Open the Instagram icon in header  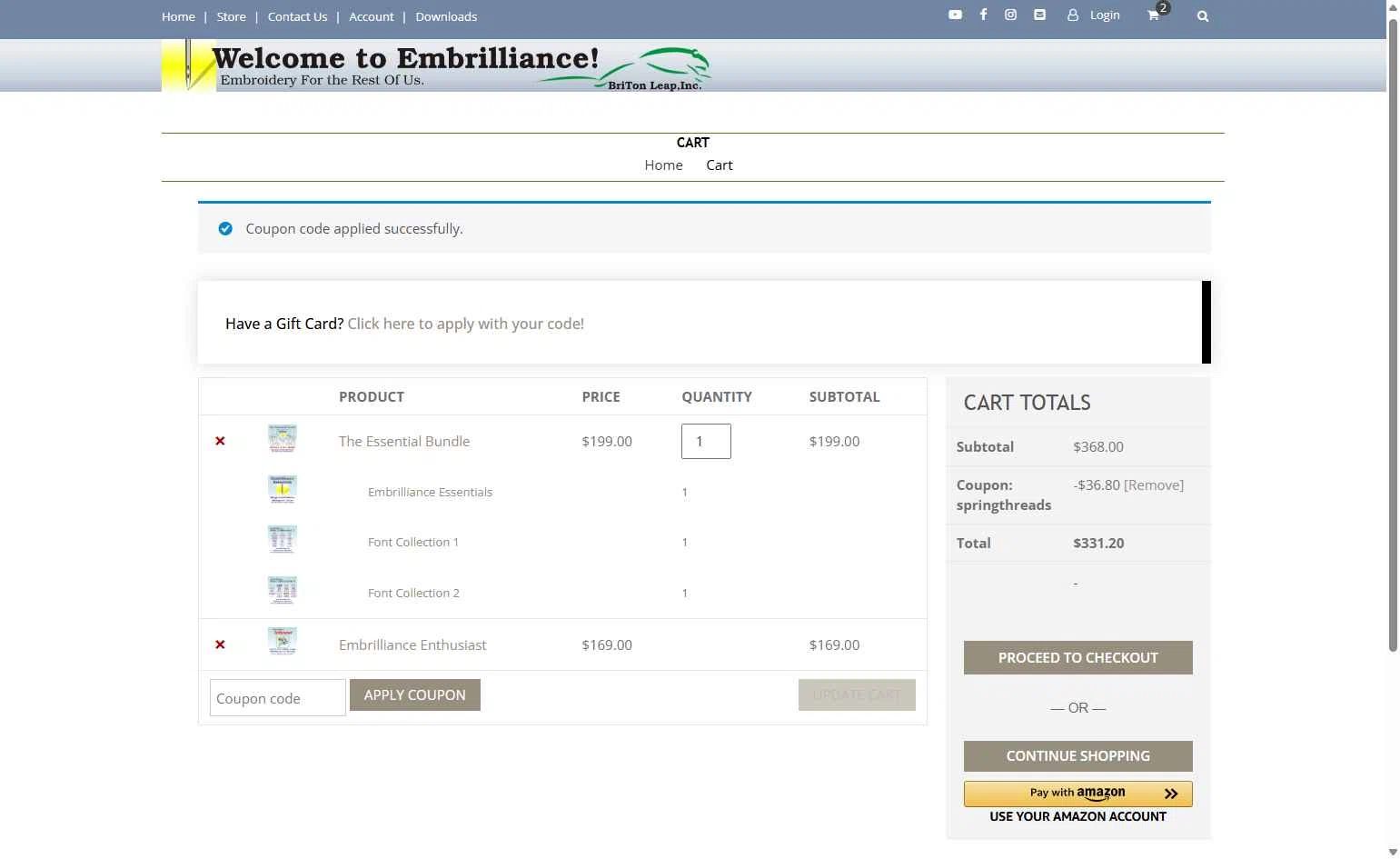[x=1010, y=15]
